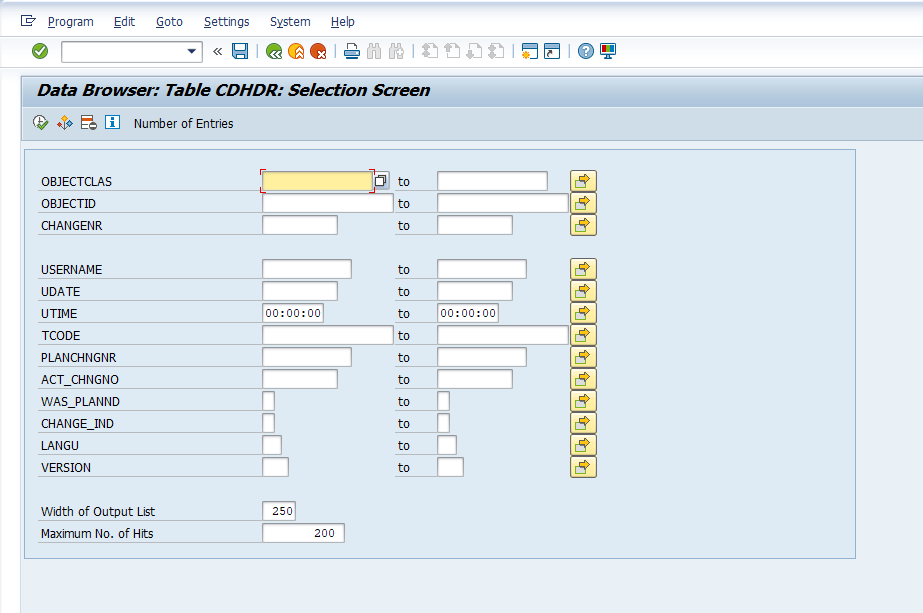
Task: Click the Customize Local Layout monitor icon
Action: click(x=608, y=51)
